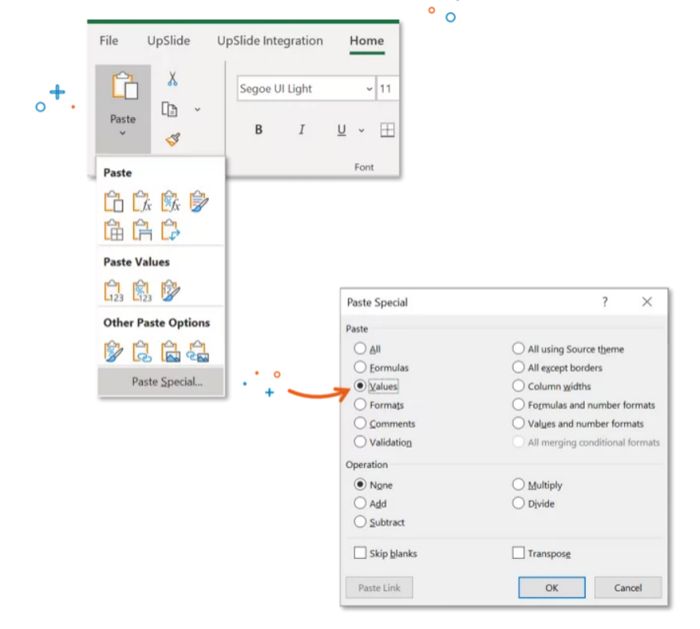Choose the No Borders paste icon
700x629 pixels.
pos(113,230)
